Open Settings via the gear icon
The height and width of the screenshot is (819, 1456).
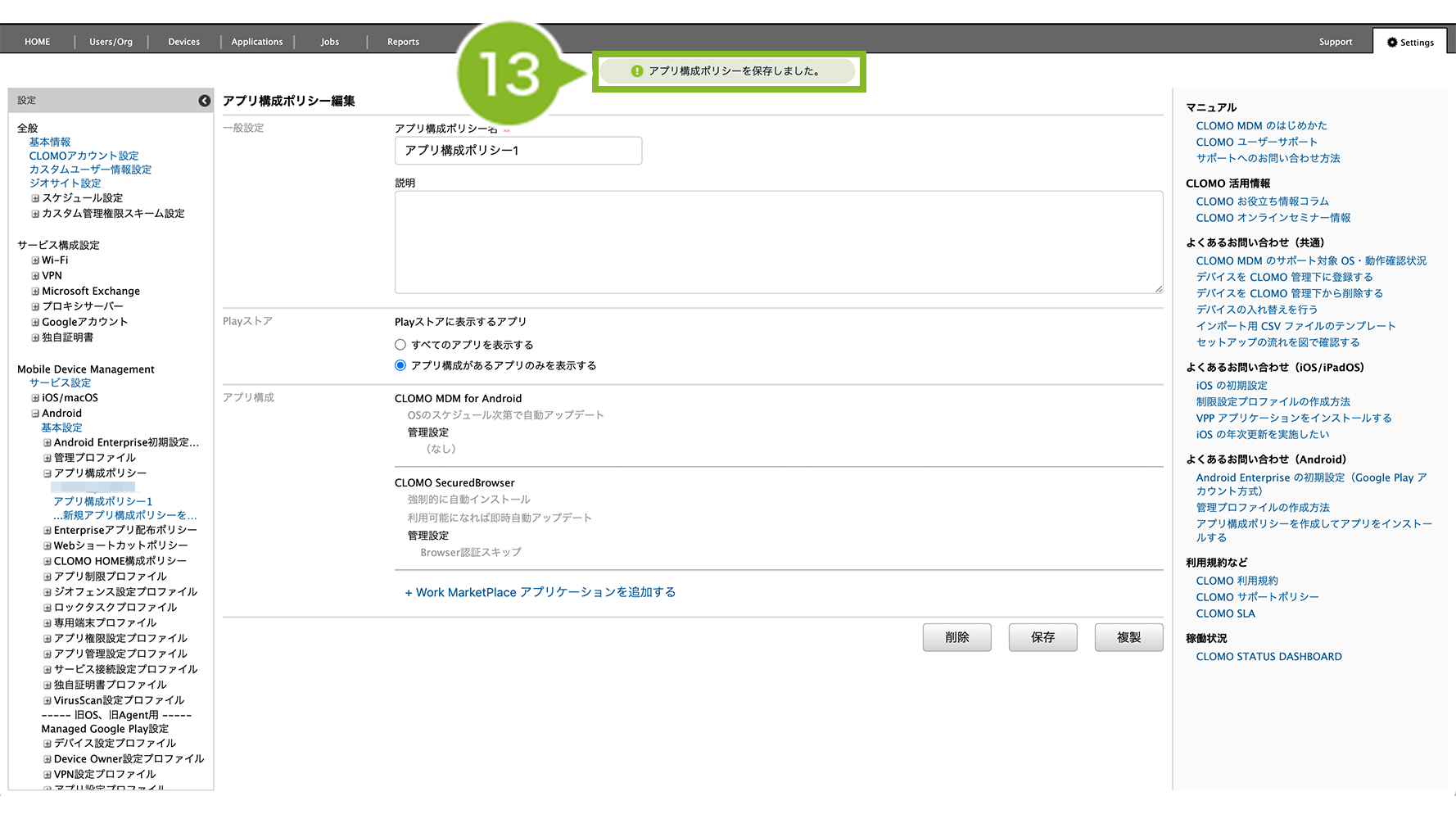click(x=1391, y=43)
